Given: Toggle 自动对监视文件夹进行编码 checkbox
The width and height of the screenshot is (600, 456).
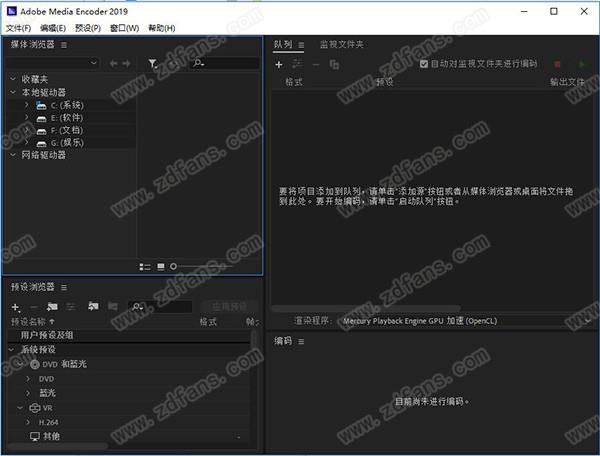Looking at the screenshot, I should (424, 64).
